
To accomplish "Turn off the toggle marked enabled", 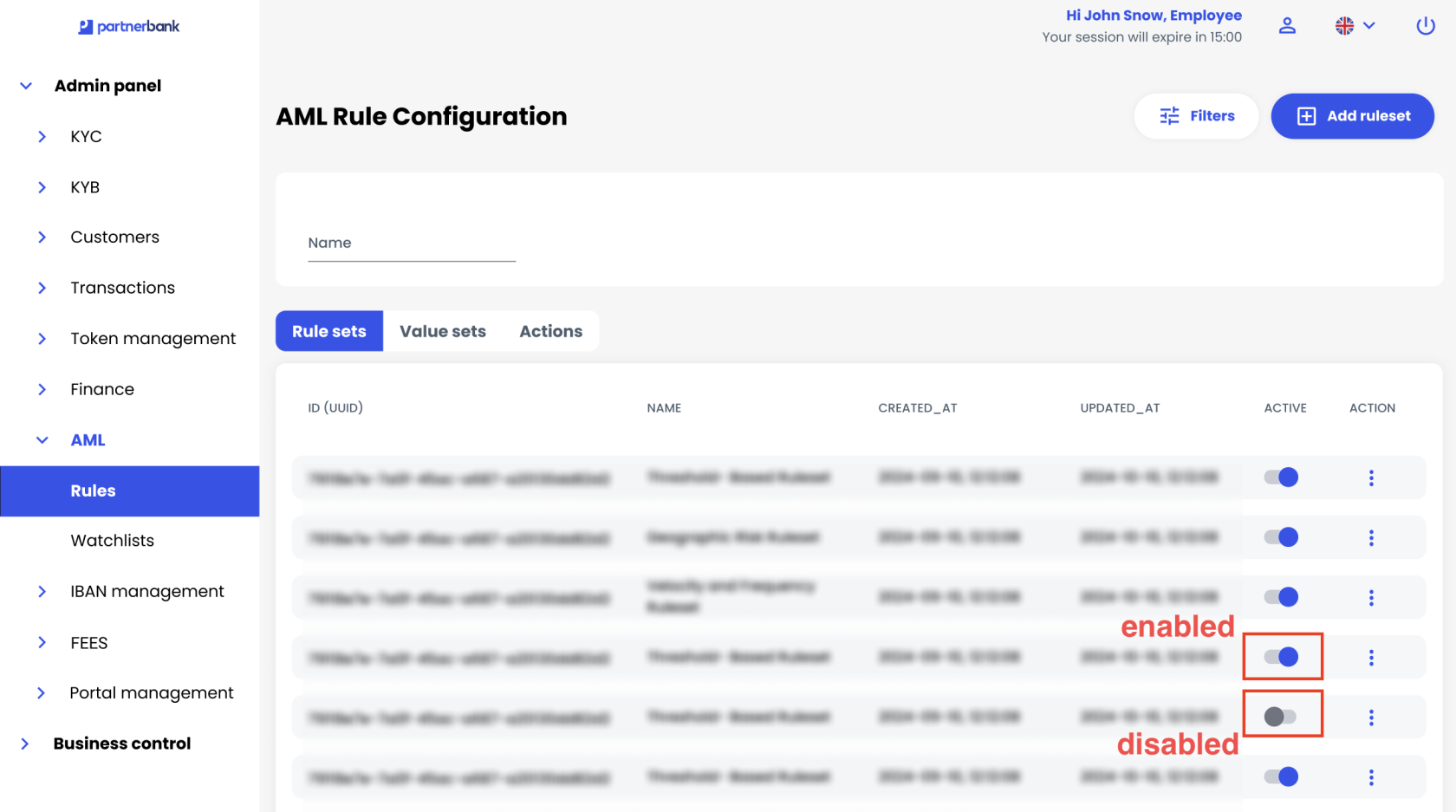I will pos(1281,657).
